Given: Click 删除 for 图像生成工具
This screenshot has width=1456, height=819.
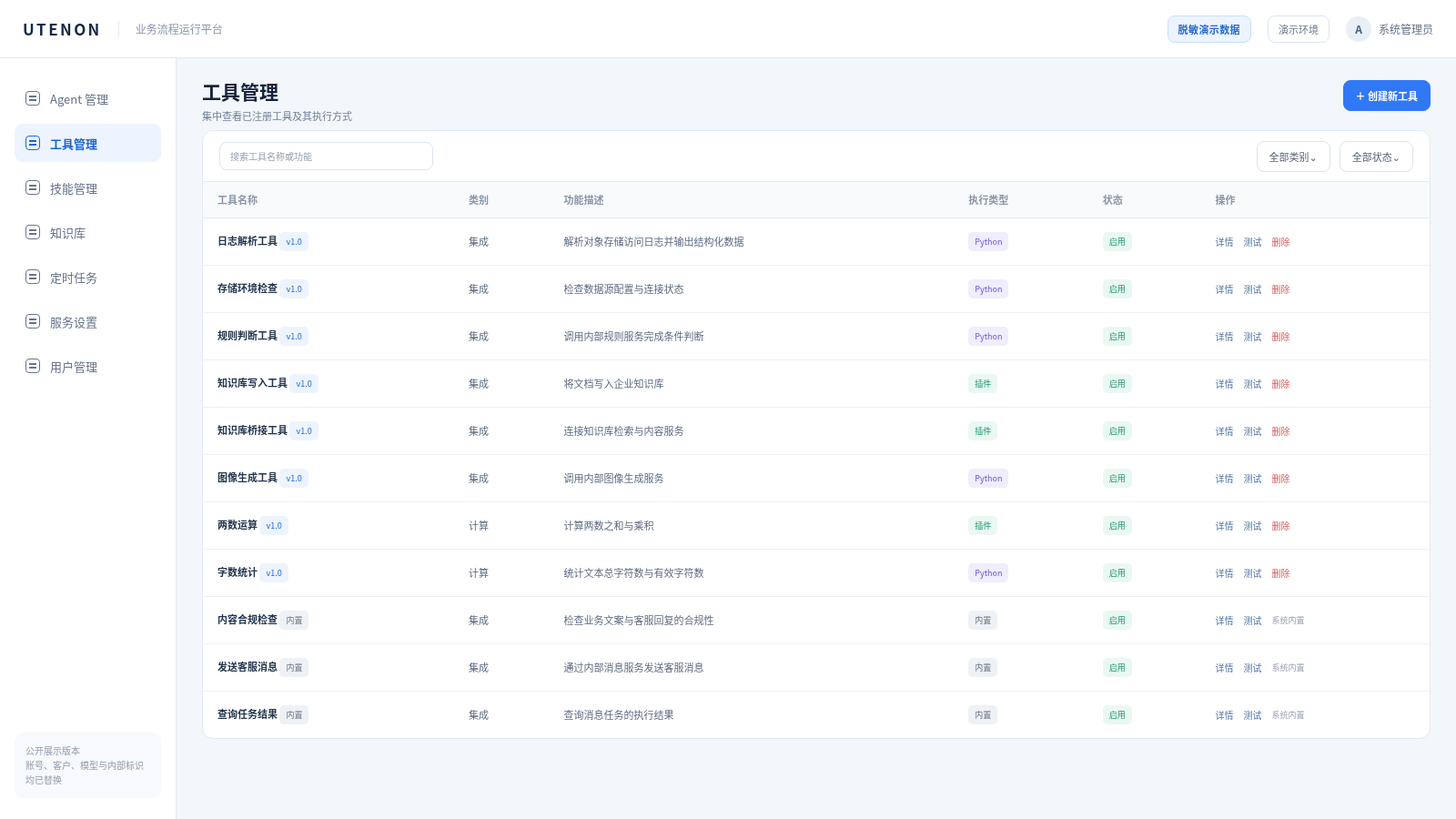Looking at the screenshot, I should (1281, 479).
